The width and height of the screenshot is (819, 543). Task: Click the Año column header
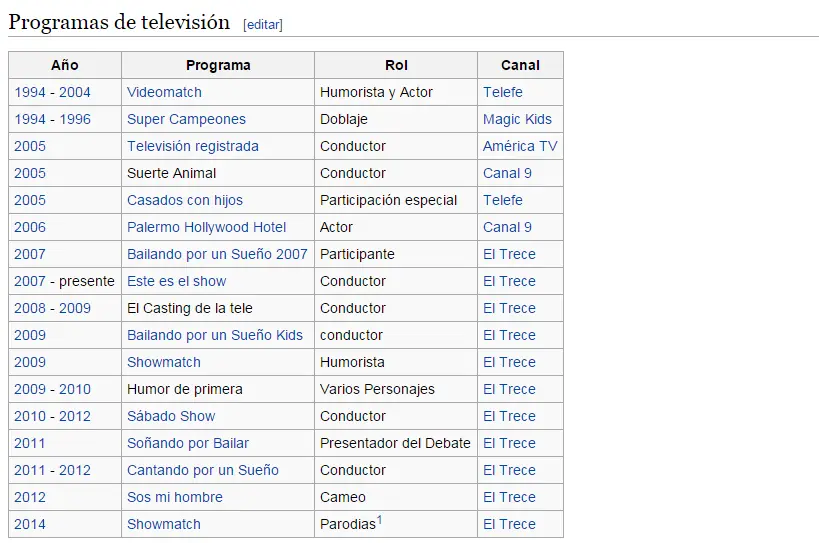[65, 65]
